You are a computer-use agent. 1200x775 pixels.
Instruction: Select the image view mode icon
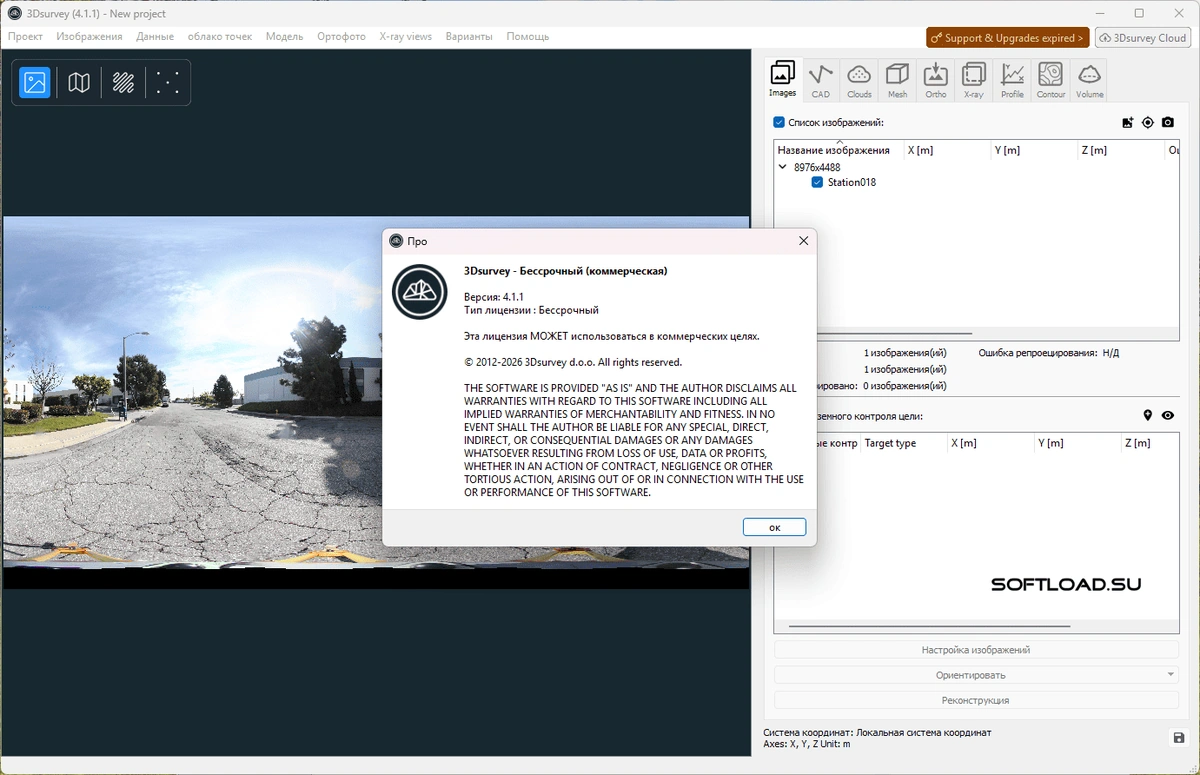point(35,82)
